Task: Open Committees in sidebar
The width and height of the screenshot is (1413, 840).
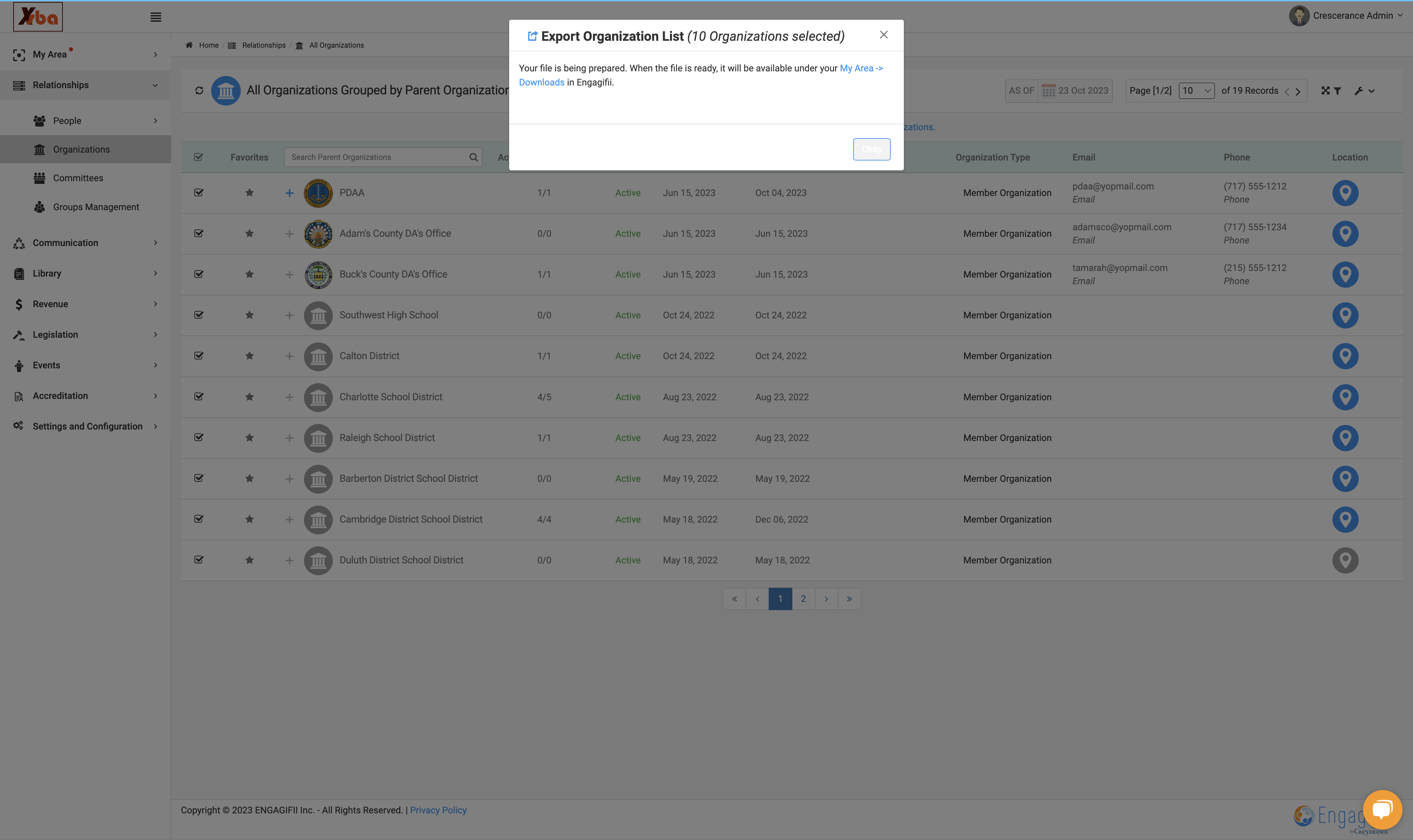Action: [78, 178]
